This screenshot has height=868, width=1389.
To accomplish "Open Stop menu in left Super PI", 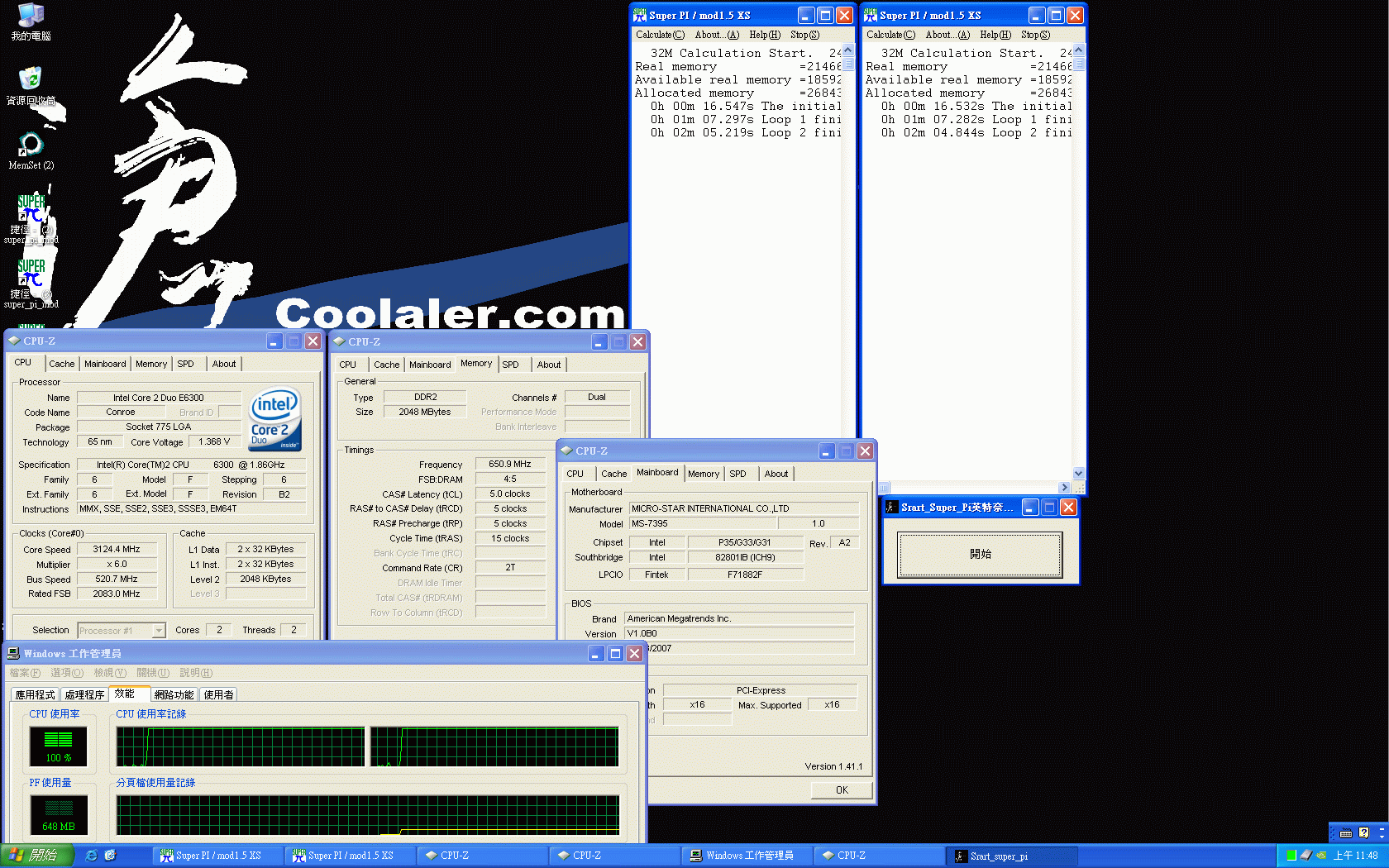I will point(804,35).
